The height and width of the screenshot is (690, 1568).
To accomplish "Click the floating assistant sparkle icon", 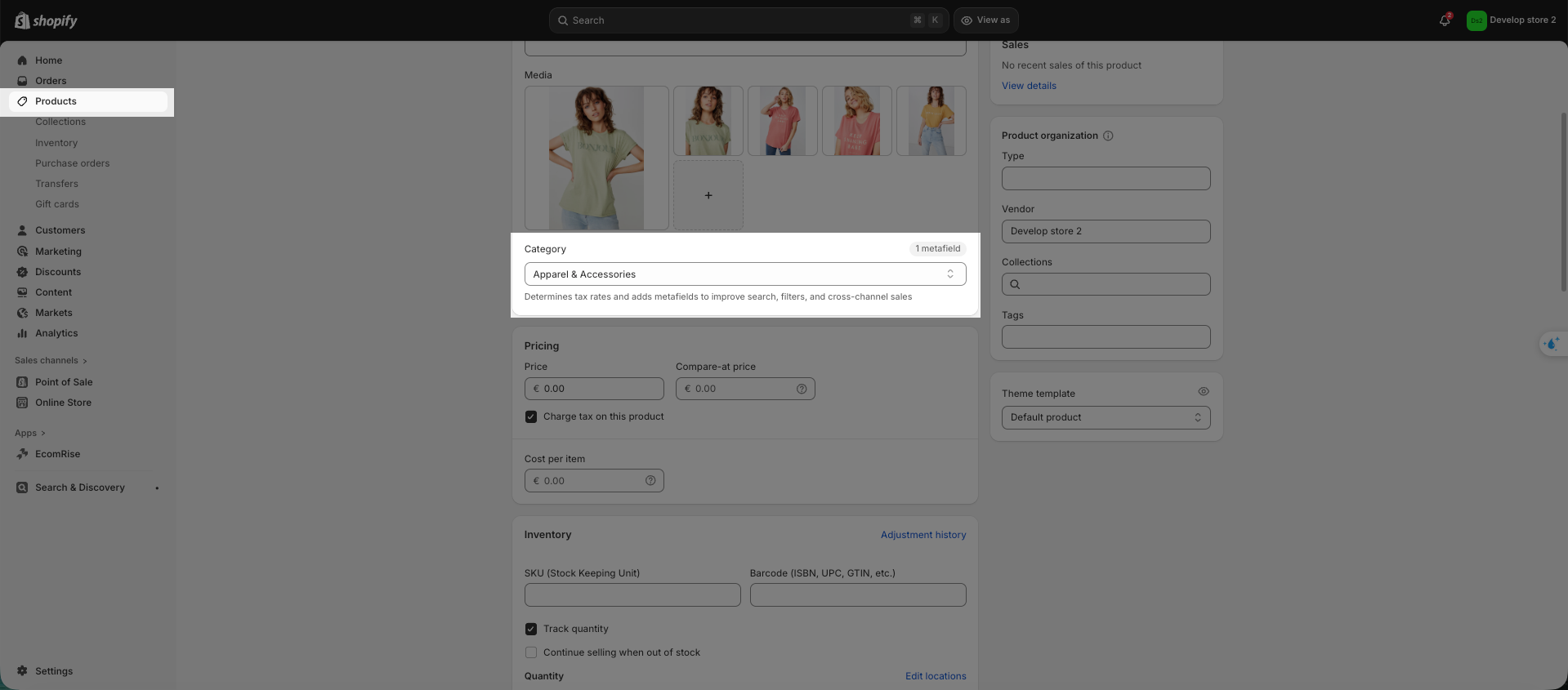I will pyautogui.click(x=1551, y=344).
